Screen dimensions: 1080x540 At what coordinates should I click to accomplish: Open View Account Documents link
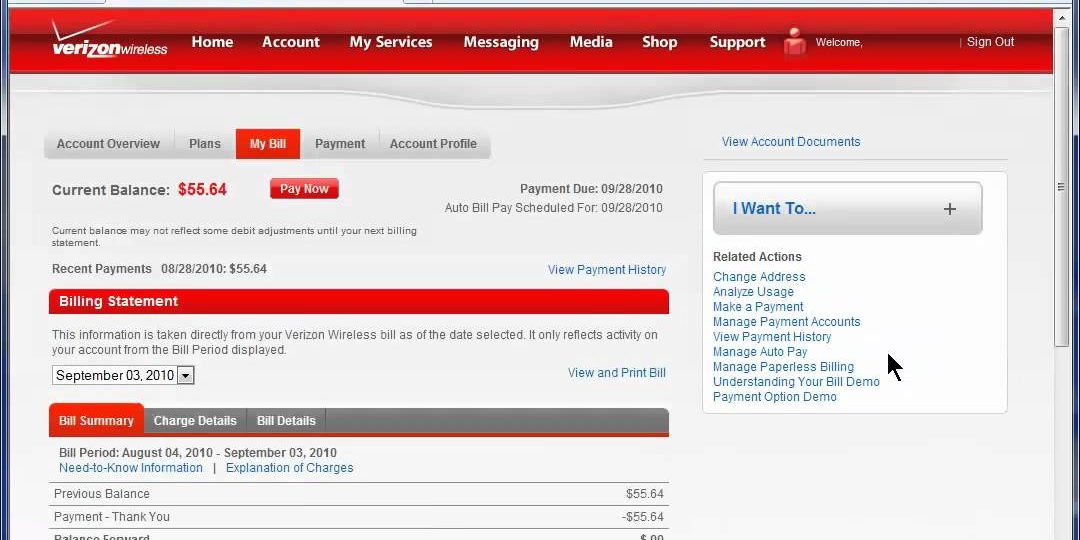click(790, 142)
